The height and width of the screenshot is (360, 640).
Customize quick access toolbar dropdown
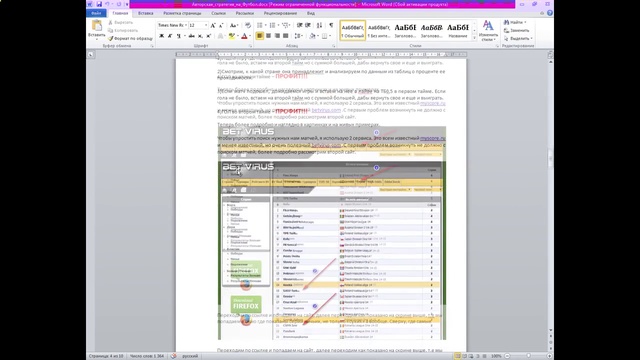(x=127, y=4)
